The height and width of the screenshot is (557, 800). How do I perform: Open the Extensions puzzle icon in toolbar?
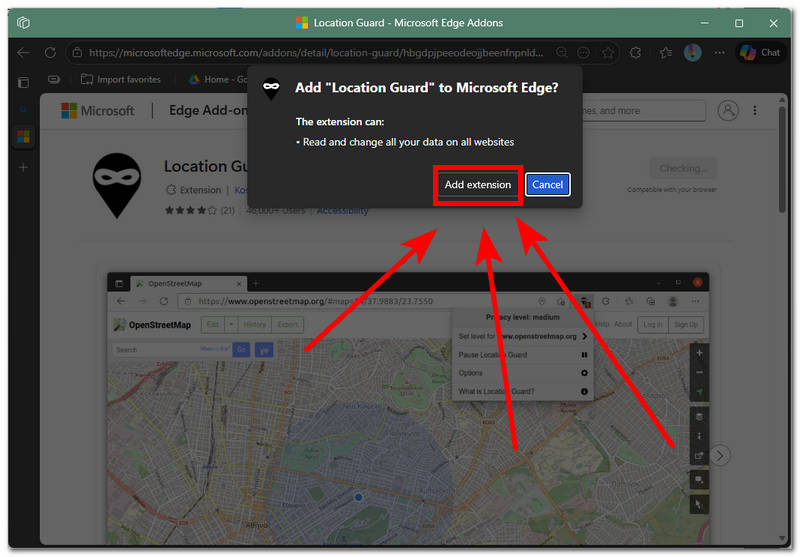(x=635, y=53)
